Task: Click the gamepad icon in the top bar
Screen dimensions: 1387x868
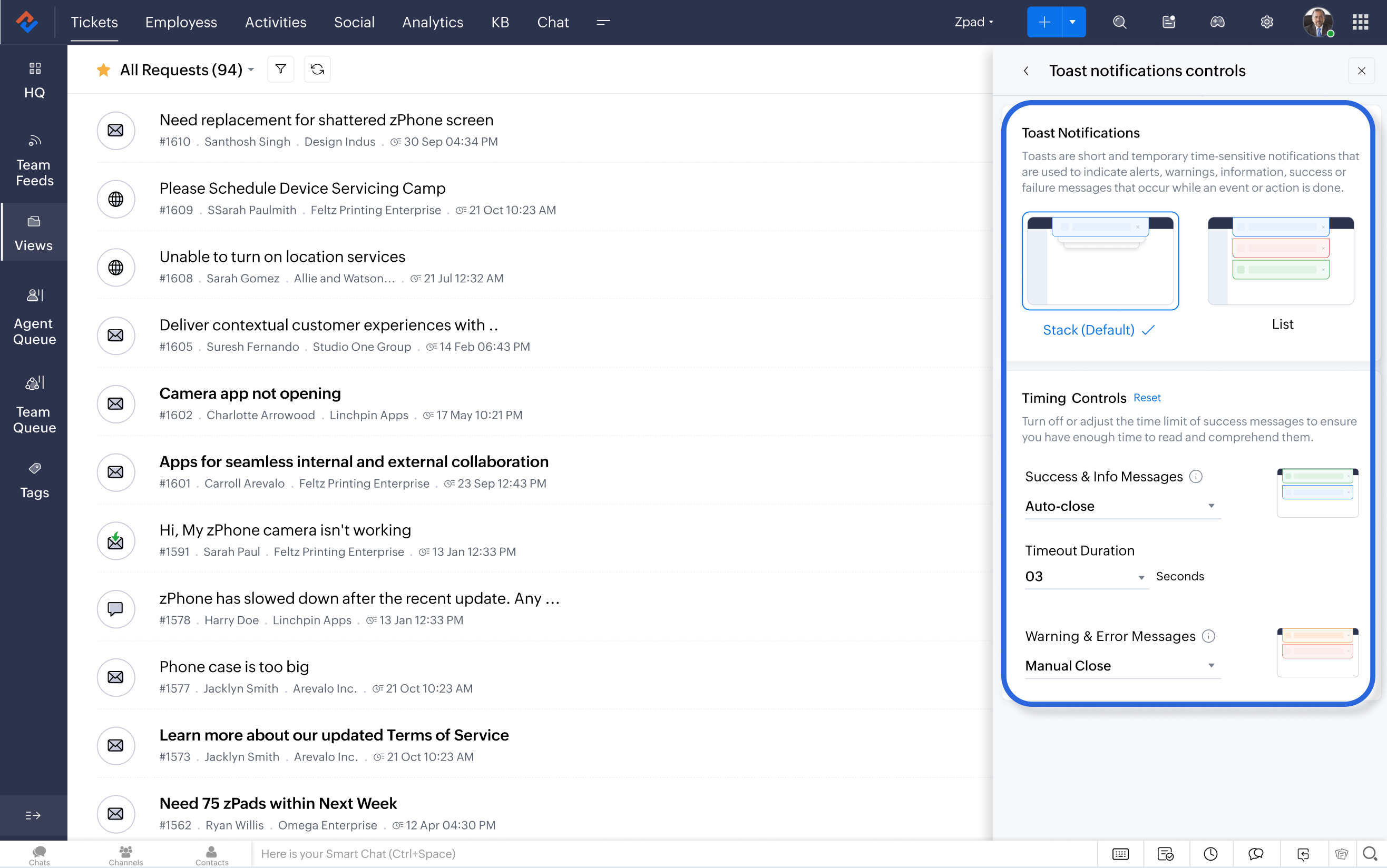Action: point(1217,23)
